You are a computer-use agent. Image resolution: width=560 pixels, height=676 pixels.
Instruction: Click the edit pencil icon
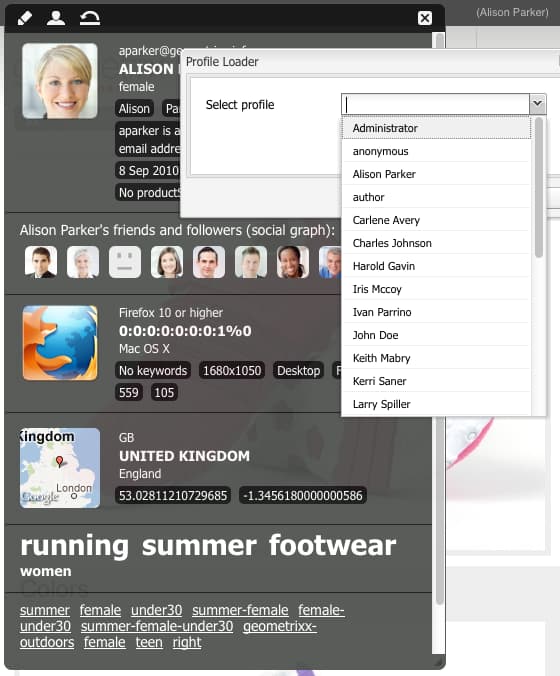pos(25,18)
